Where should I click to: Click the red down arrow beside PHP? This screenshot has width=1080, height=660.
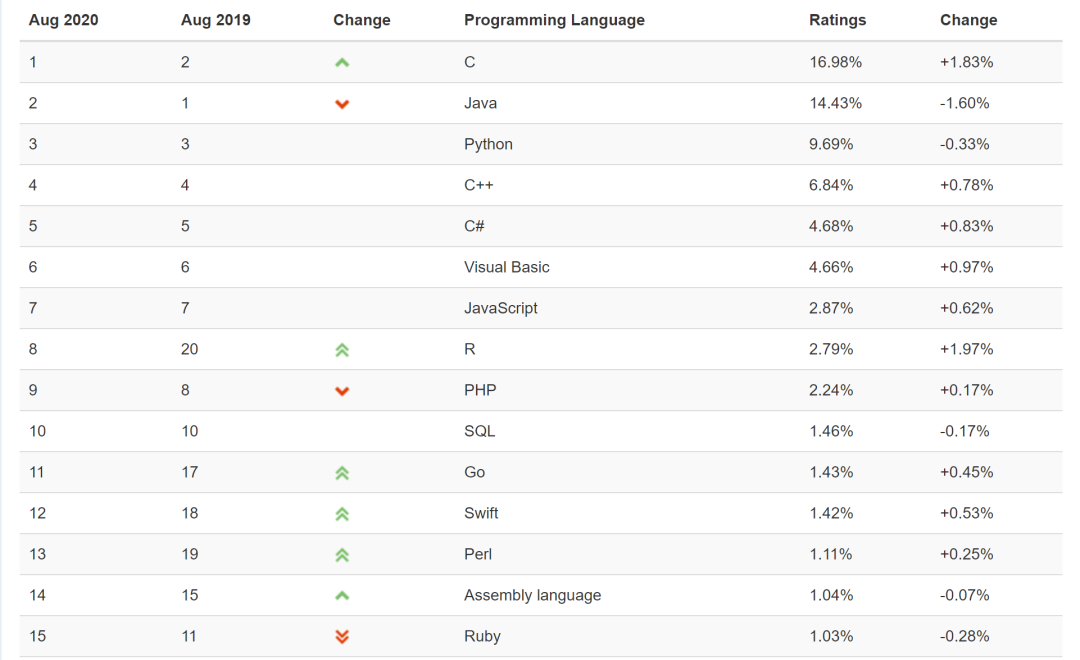pos(342,391)
